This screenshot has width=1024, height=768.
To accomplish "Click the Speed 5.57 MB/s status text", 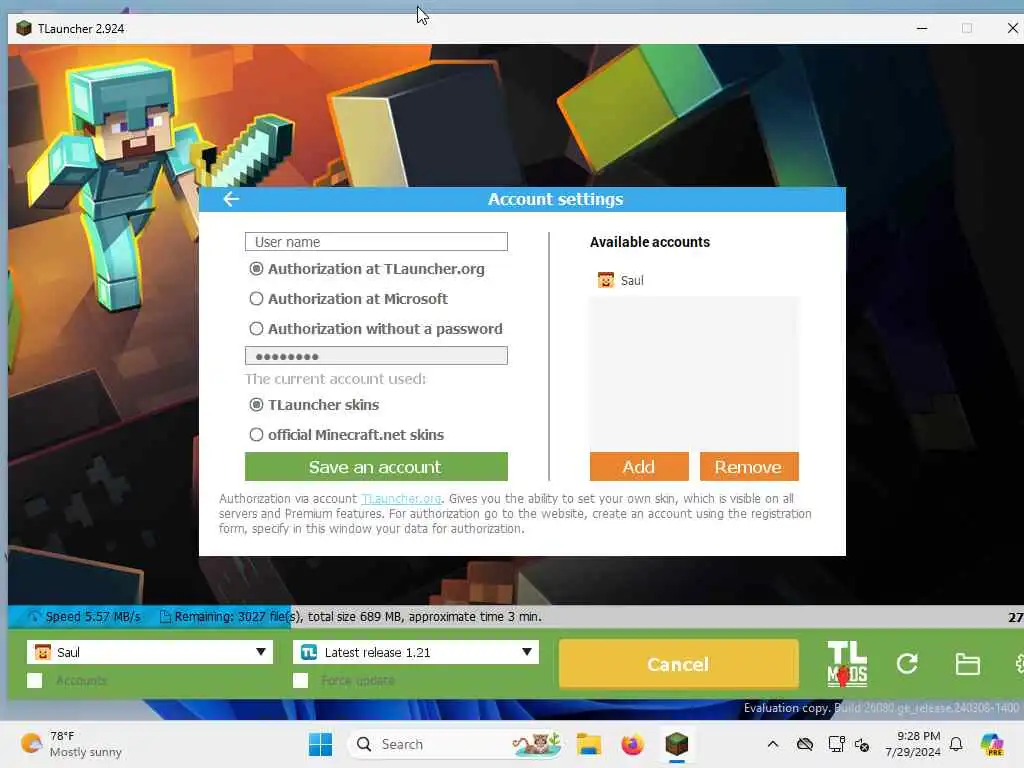I will [93, 616].
